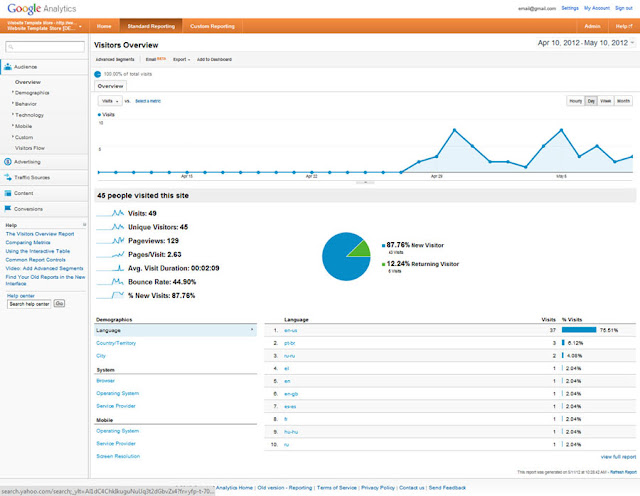
Task: Expand the Custom sidebar section
Action: pyautogui.click(x=23, y=137)
